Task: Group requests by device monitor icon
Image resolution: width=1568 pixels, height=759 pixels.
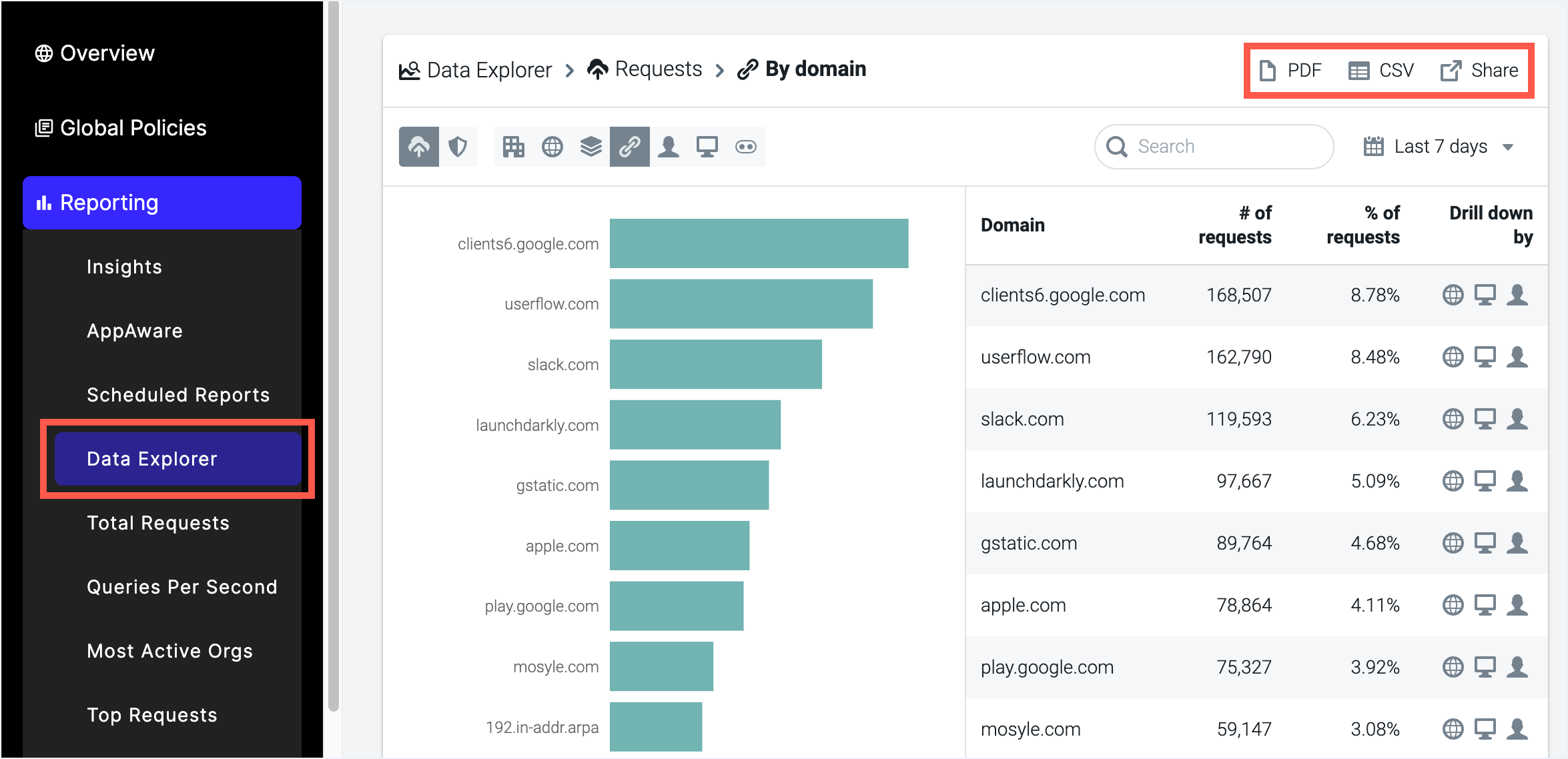Action: [x=707, y=146]
